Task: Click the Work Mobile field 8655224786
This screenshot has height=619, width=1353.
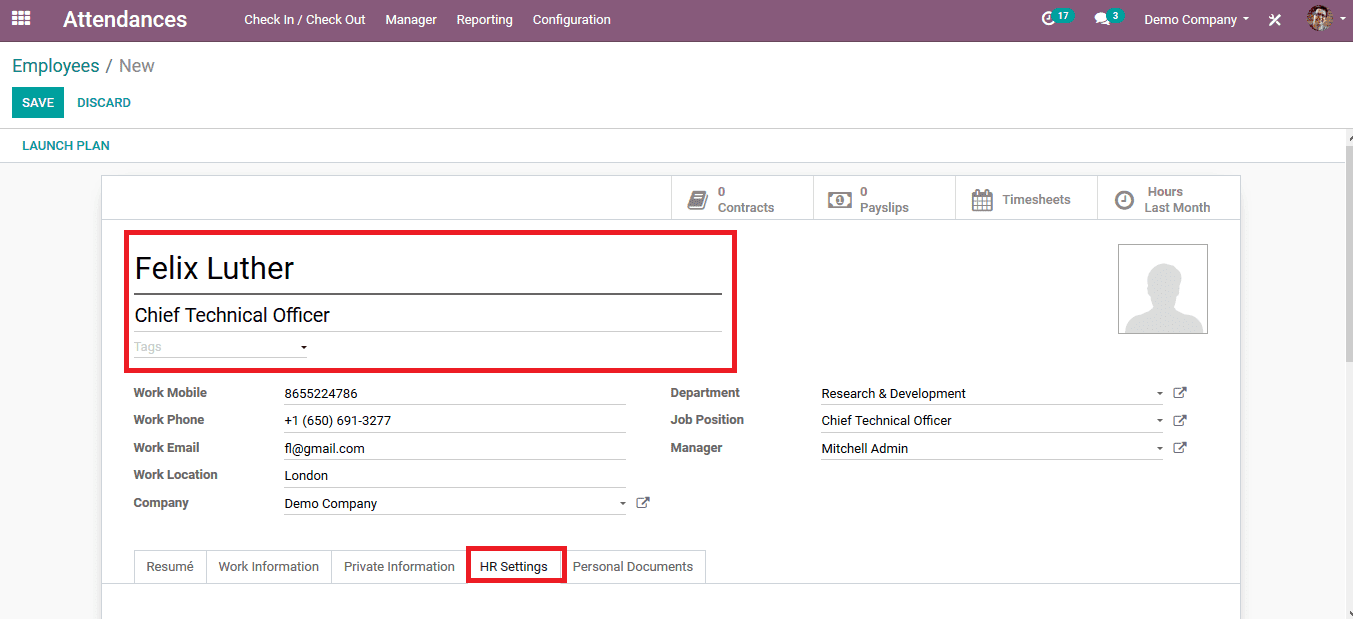Action: click(x=455, y=394)
